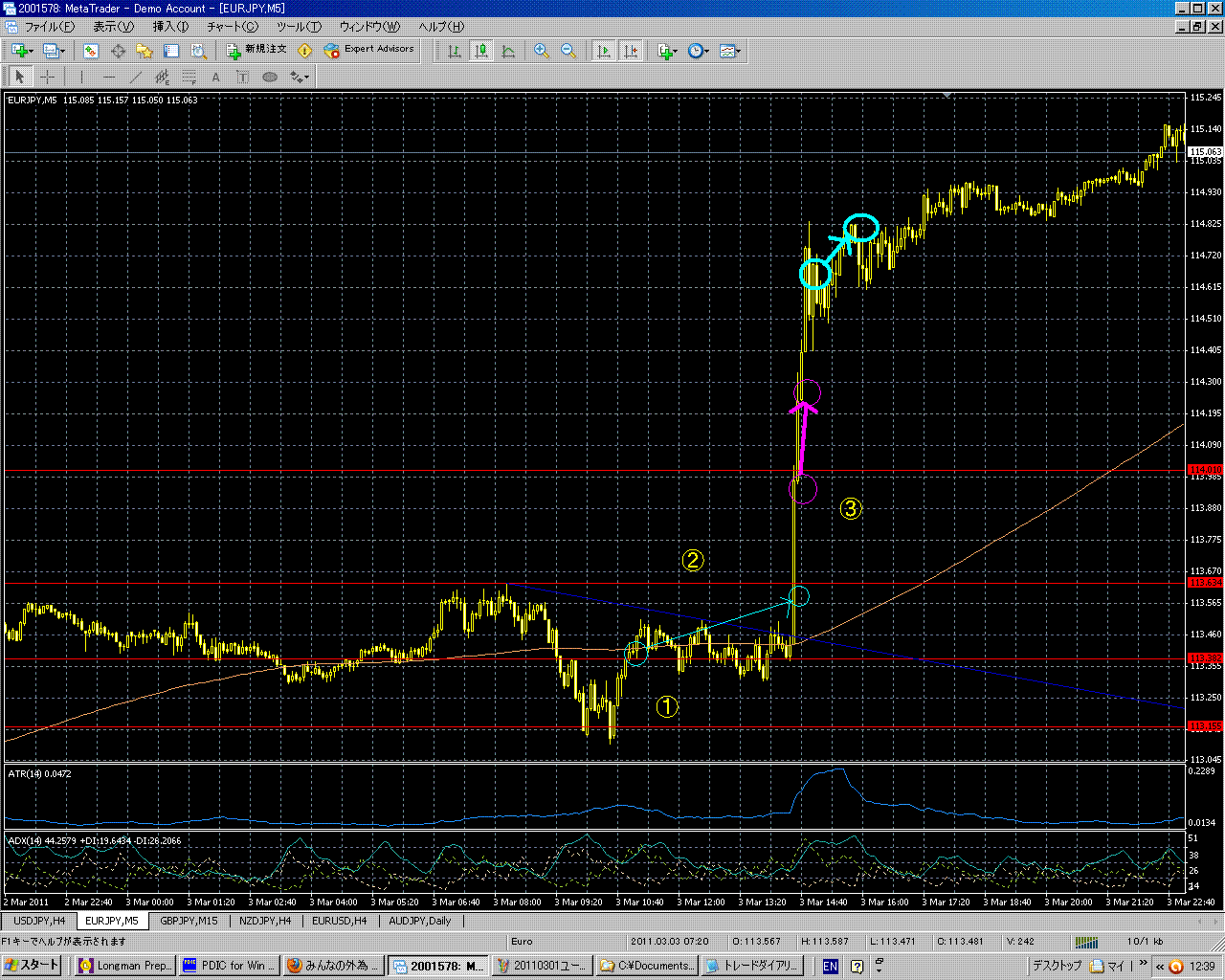The image size is (1225, 980).
Task: Select the crosshair cursor tool
Action: coord(47,78)
